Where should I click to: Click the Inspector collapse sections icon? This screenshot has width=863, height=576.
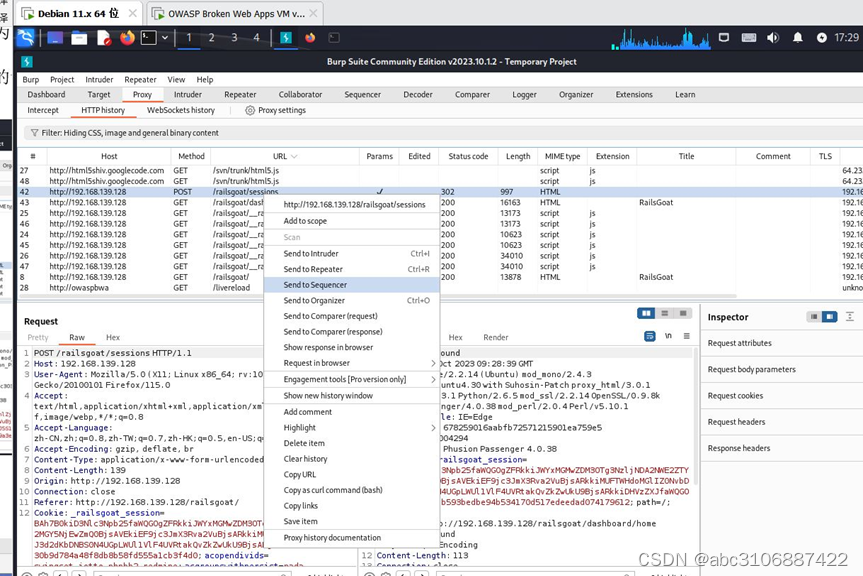tap(850, 316)
